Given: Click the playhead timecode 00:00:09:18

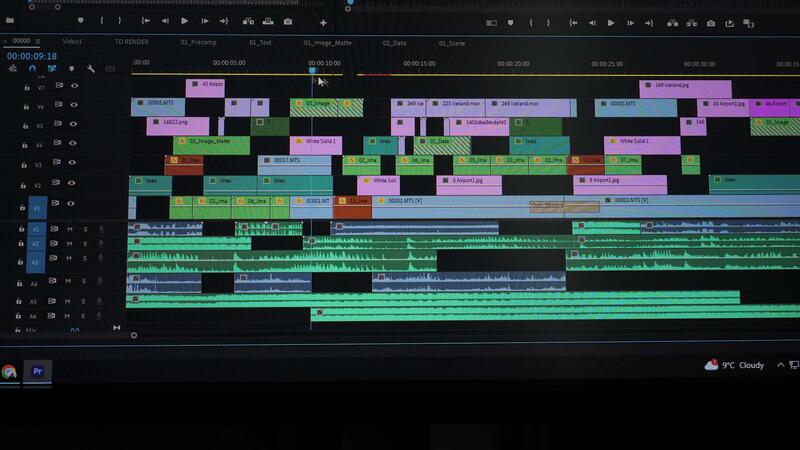Looking at the screenshot, I should coord(32,56).
